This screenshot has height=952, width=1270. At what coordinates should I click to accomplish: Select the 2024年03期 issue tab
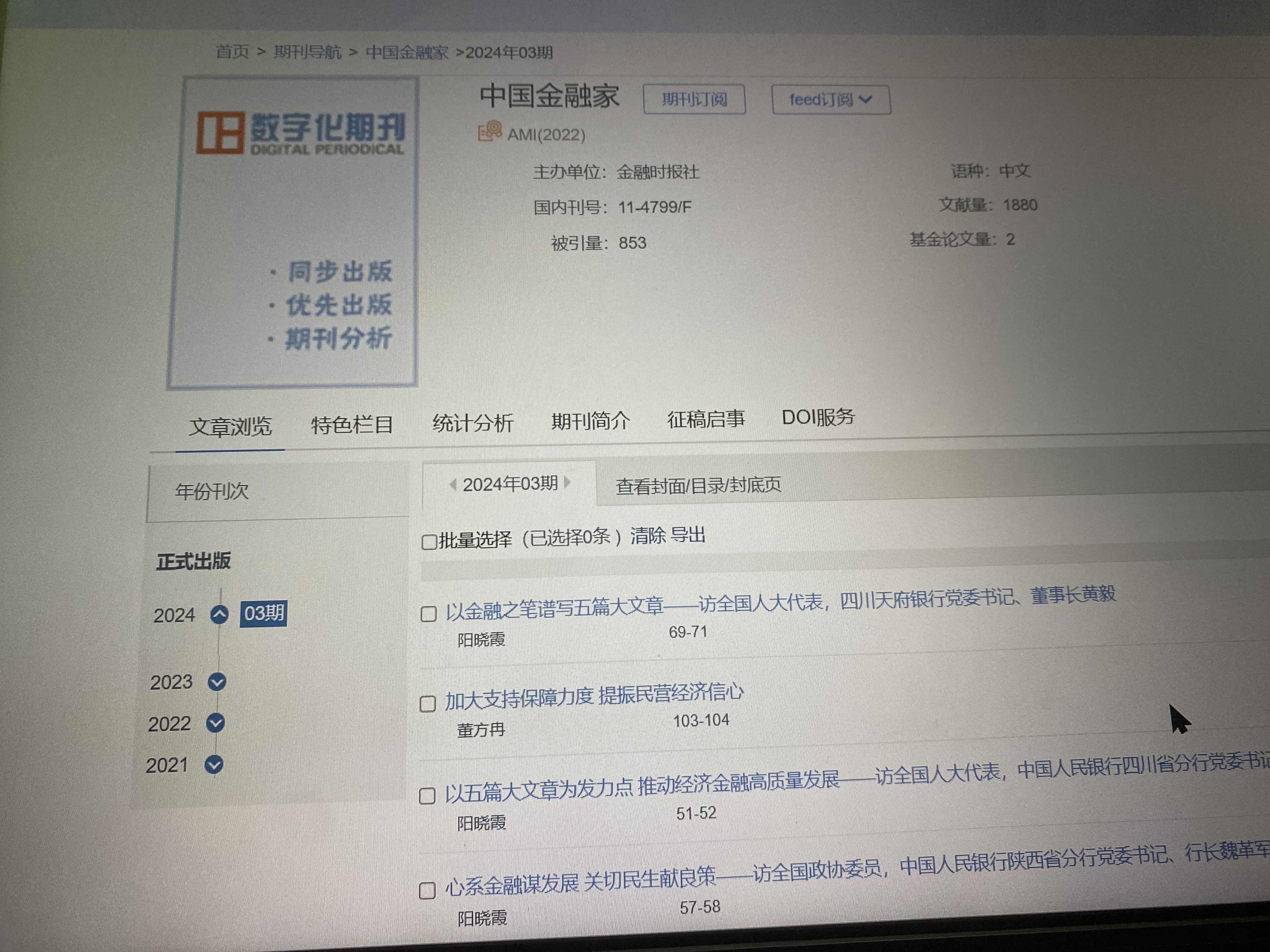pyautogui.click(x=510, y=484)
